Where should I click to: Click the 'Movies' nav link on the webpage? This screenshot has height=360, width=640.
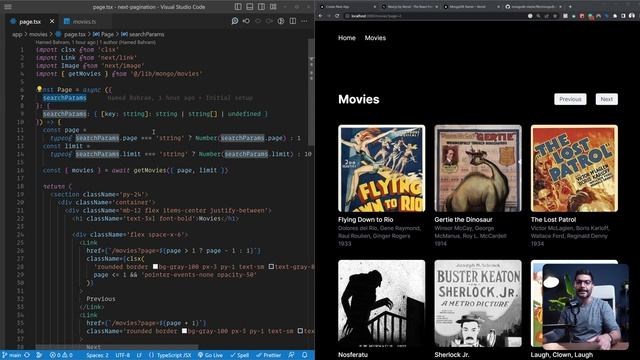[375, 38]
